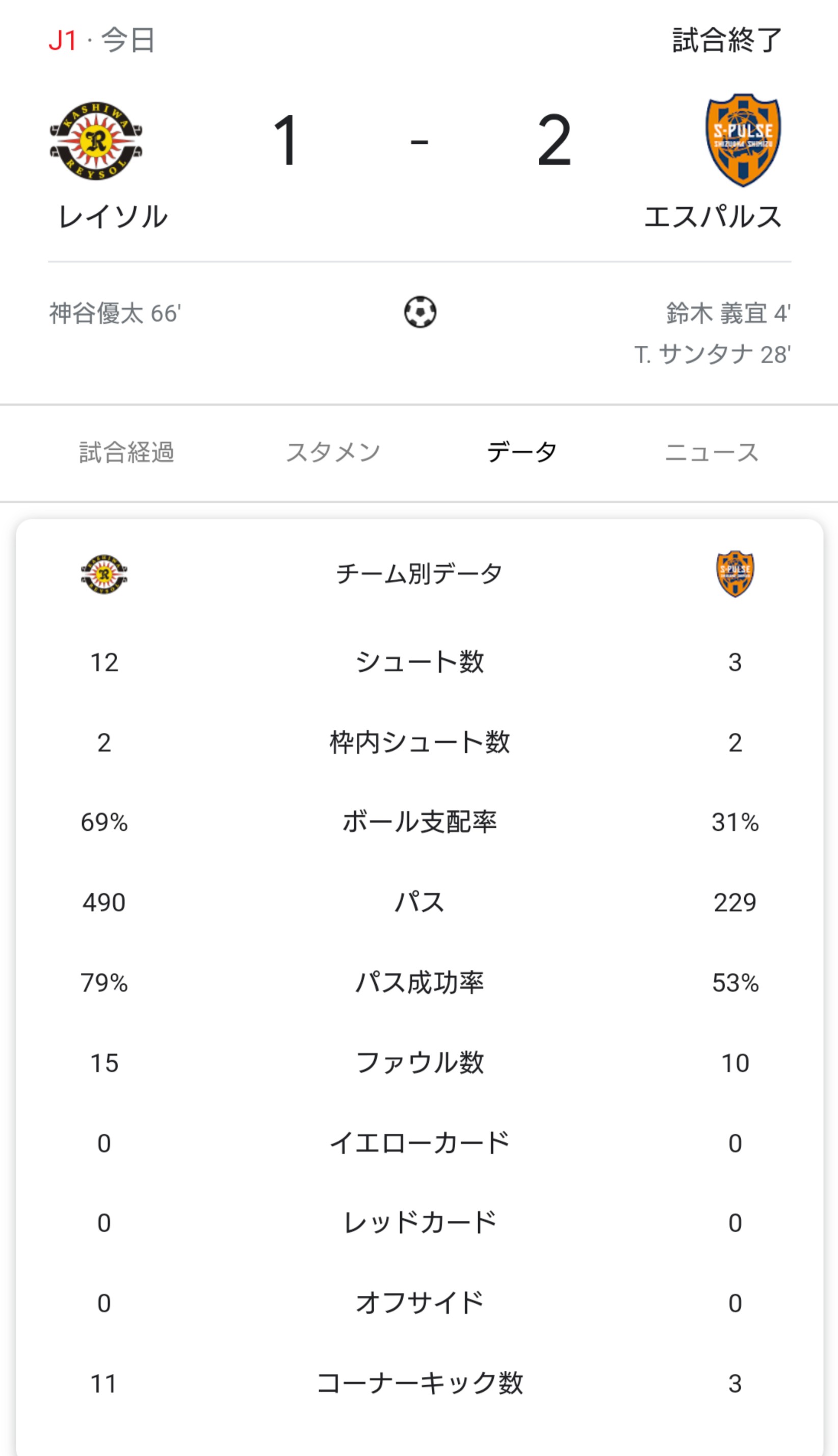The image size is (838, 1456).
Task: Click goal scorer 鈴木 義宜 4'
Action: coord(728,314)
